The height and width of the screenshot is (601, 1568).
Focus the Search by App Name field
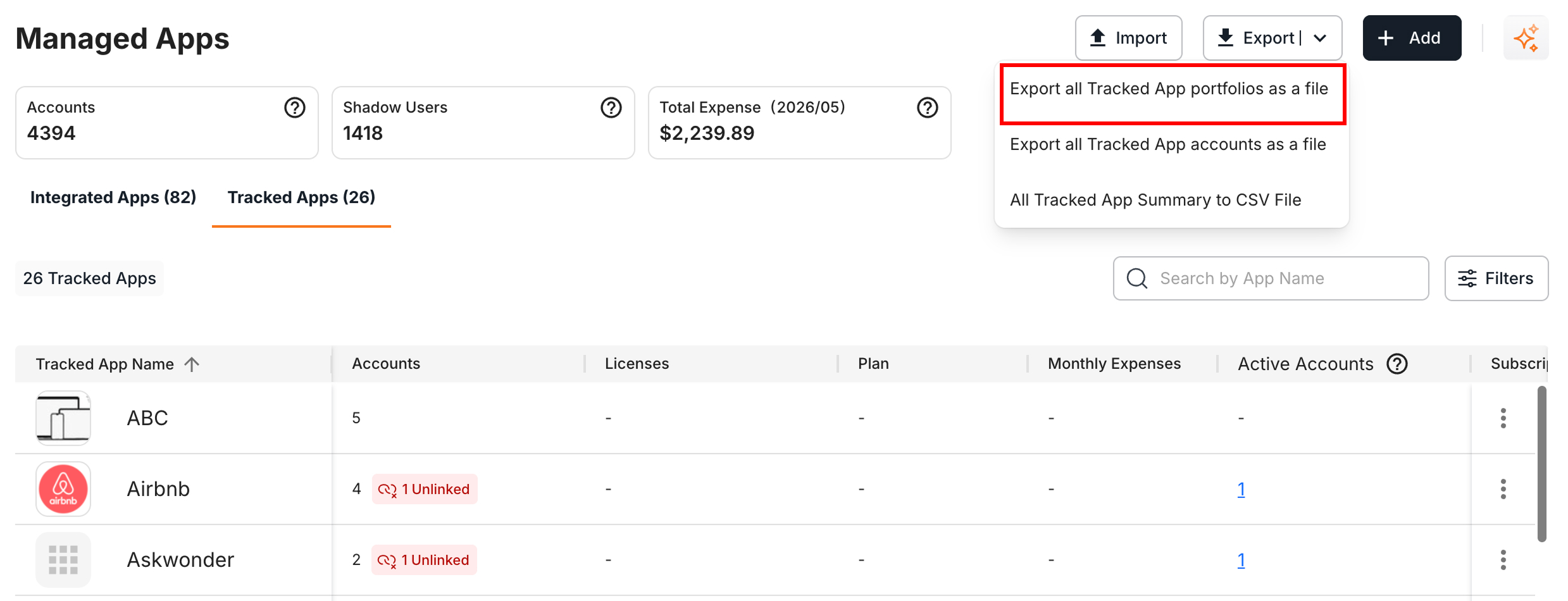[1271, 278]
